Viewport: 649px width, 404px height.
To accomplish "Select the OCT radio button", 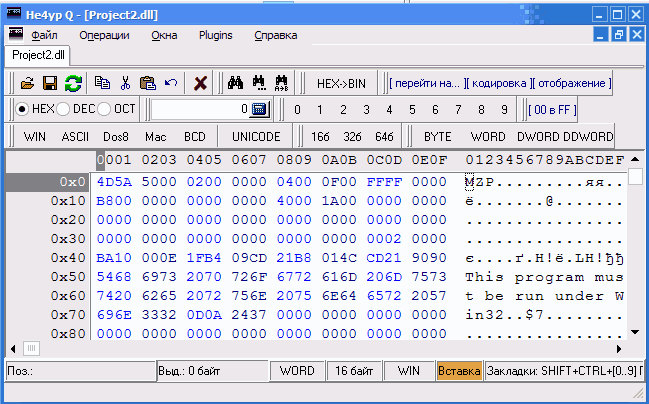I will (104, 109).
